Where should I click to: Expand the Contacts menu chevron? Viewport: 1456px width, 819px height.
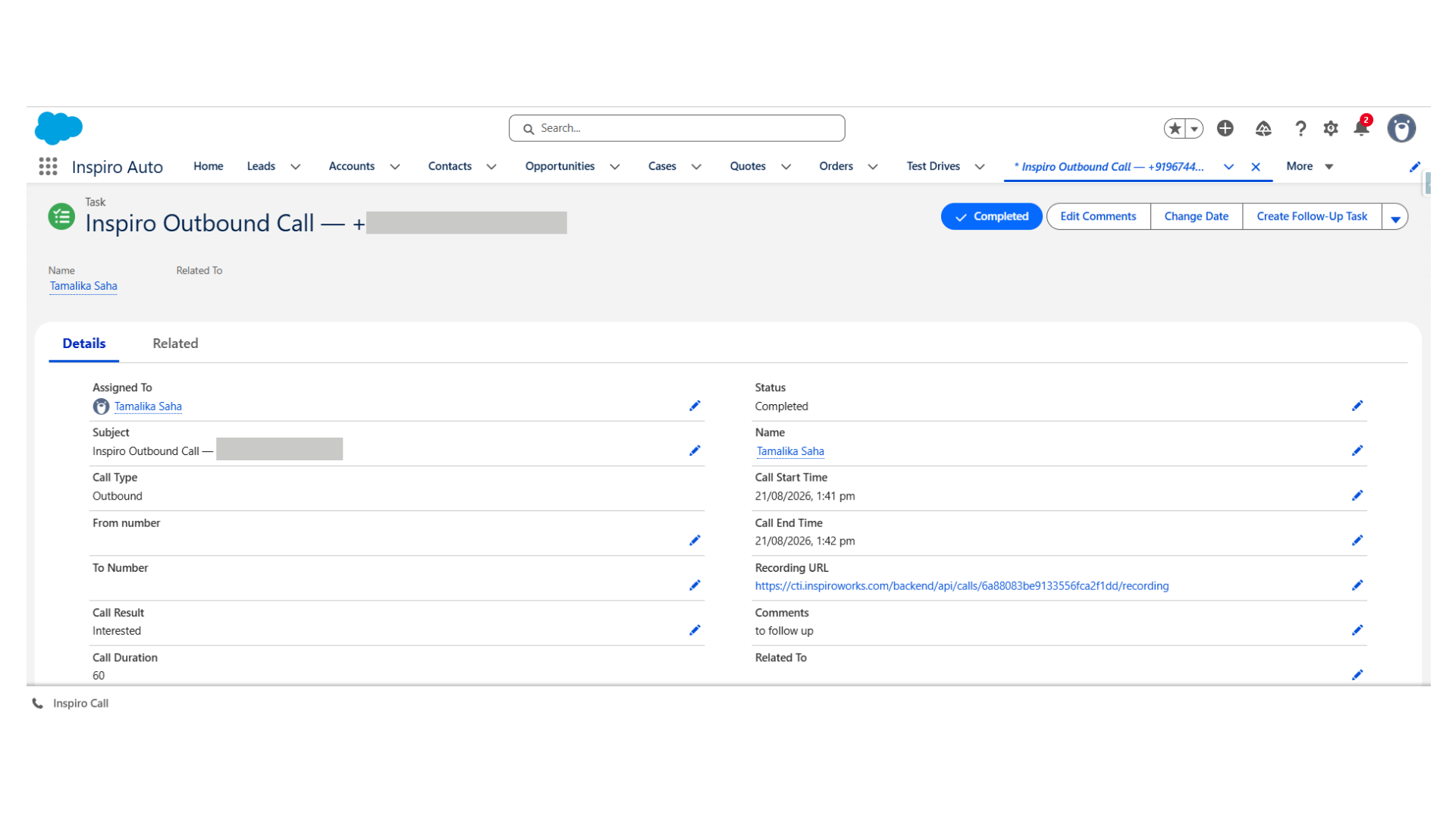click(x=491, y=167)
